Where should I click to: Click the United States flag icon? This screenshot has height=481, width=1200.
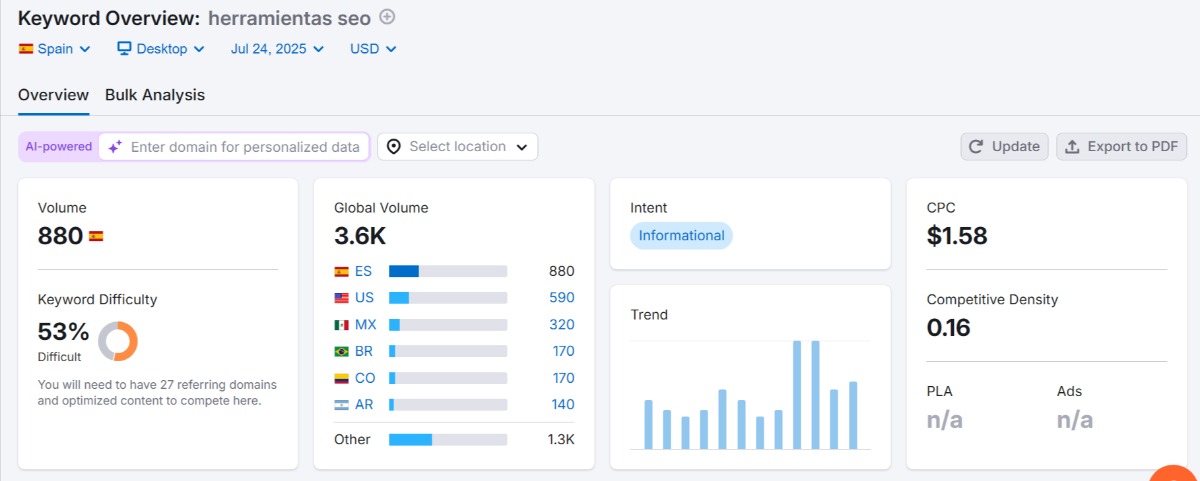341,298
